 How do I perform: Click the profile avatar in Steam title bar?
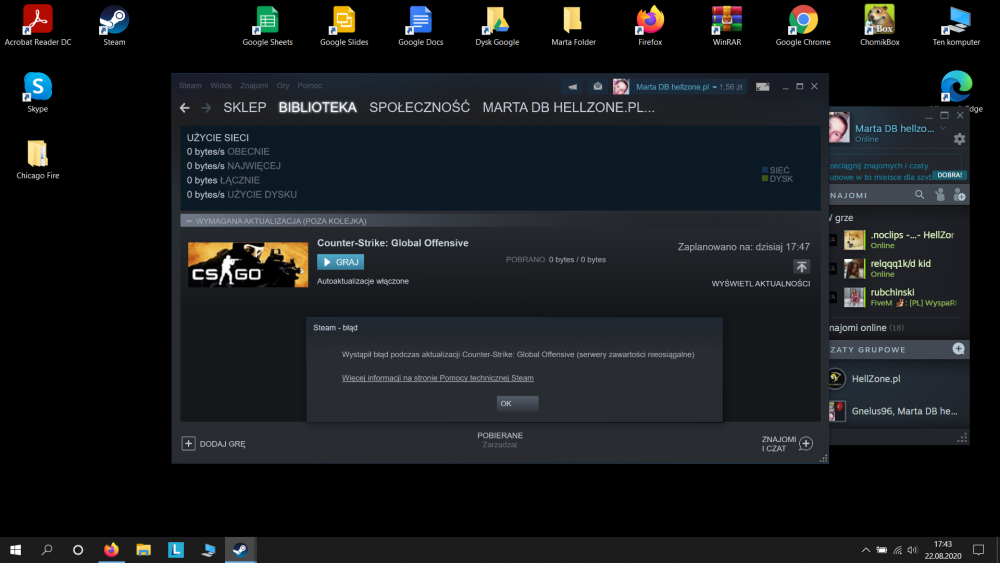[621, 87]
